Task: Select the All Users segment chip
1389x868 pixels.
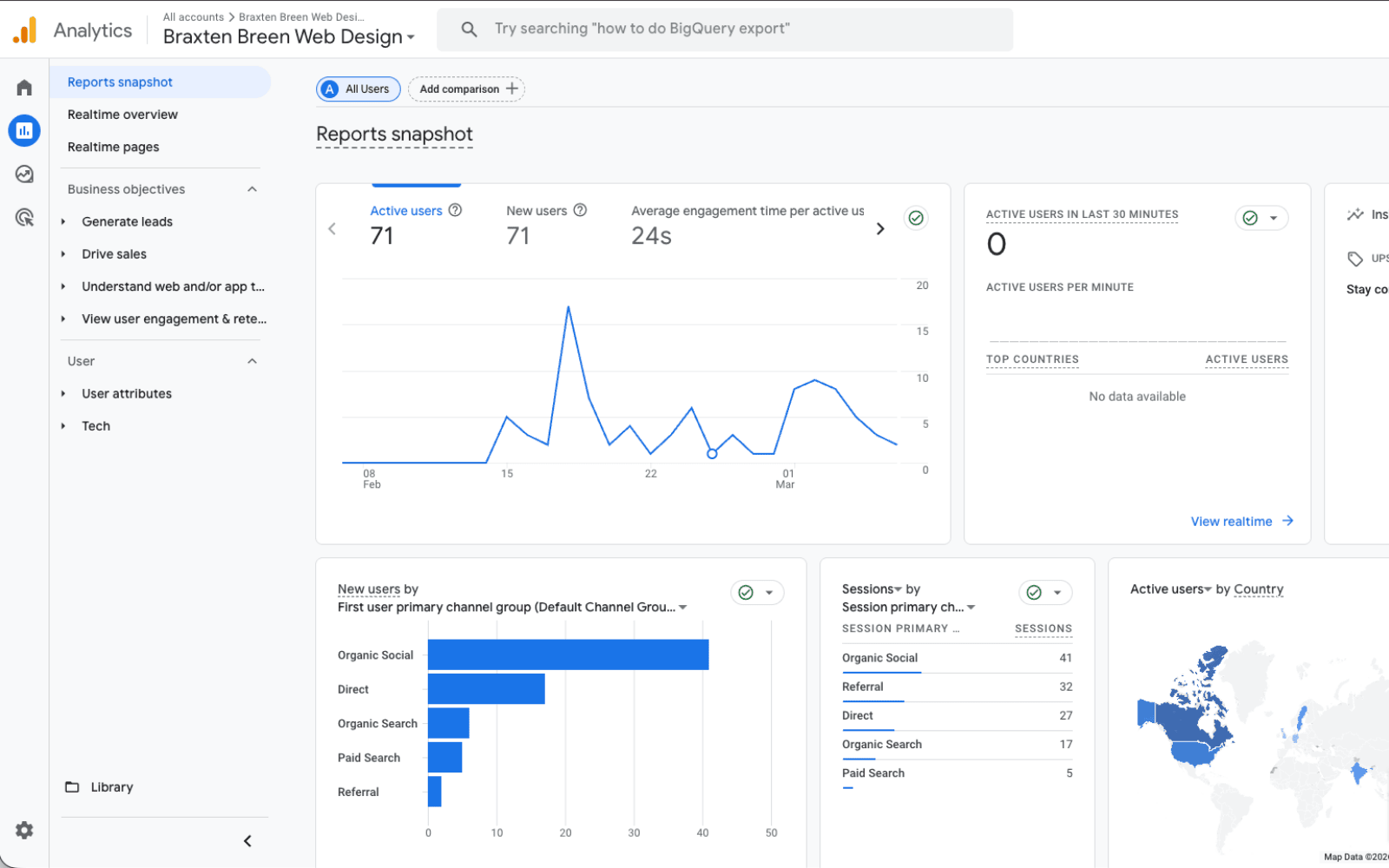Action: pyautogui.click(x=358, y=89)
